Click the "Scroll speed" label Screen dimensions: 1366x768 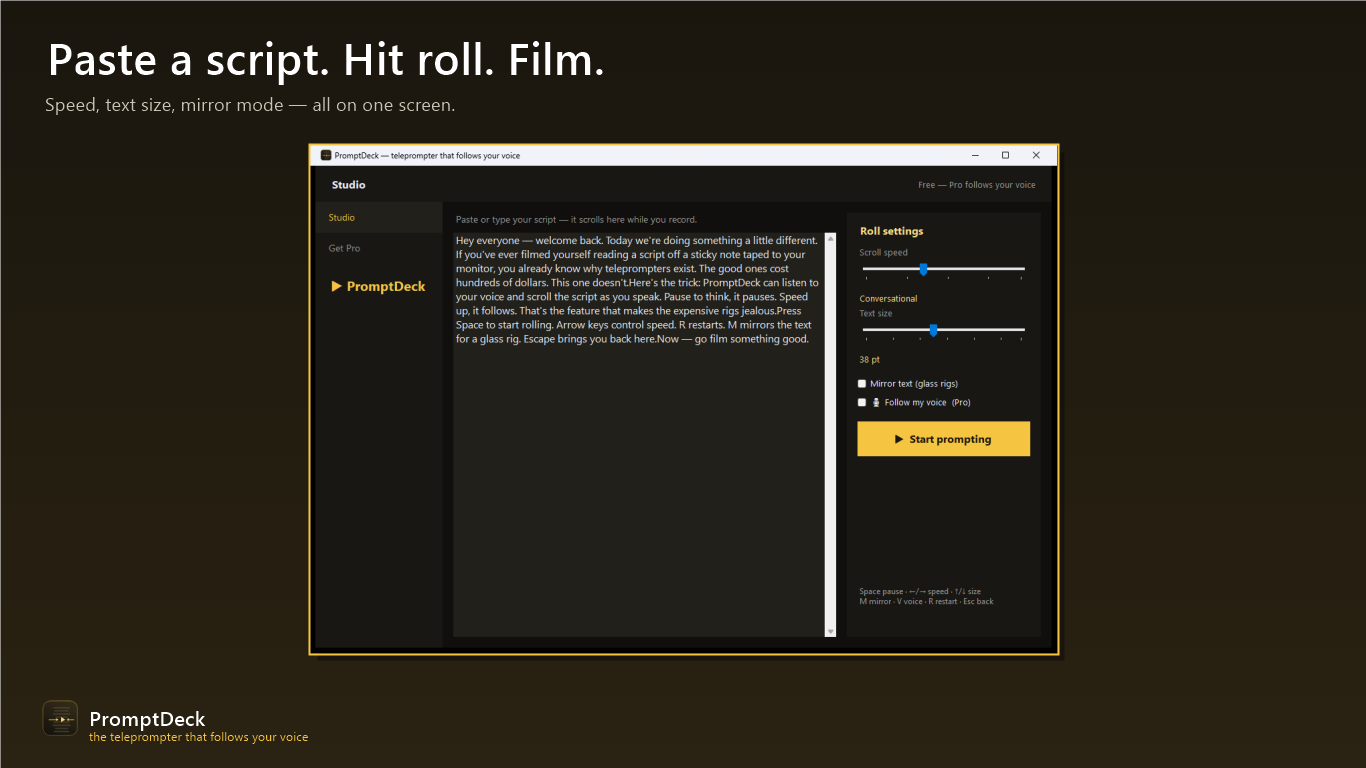tap(884, 253)
